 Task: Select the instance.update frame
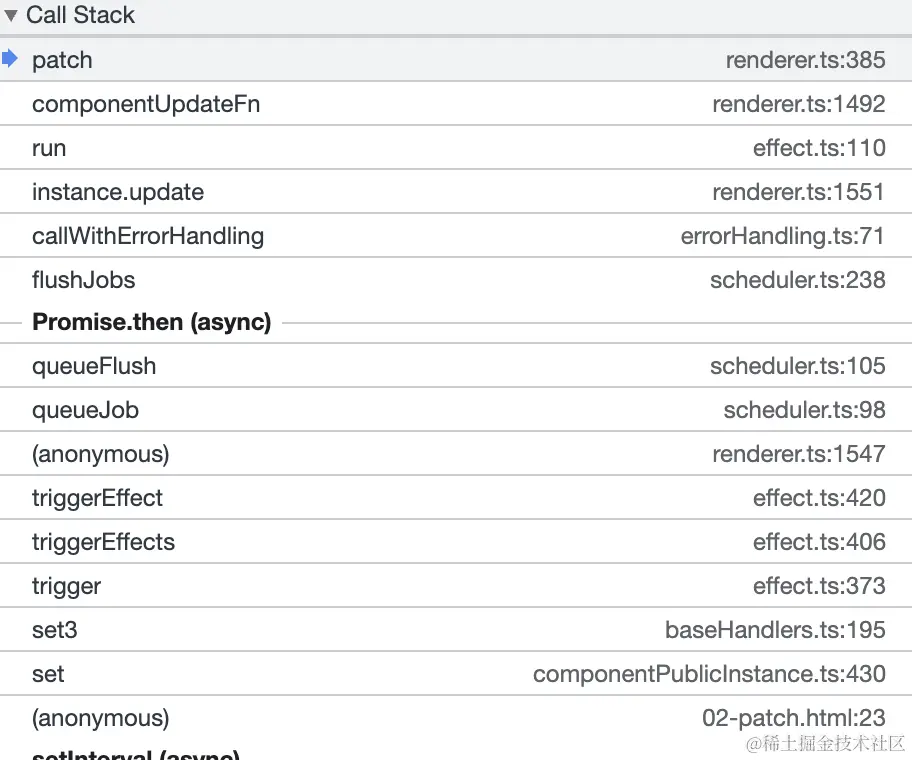(118, 192)
